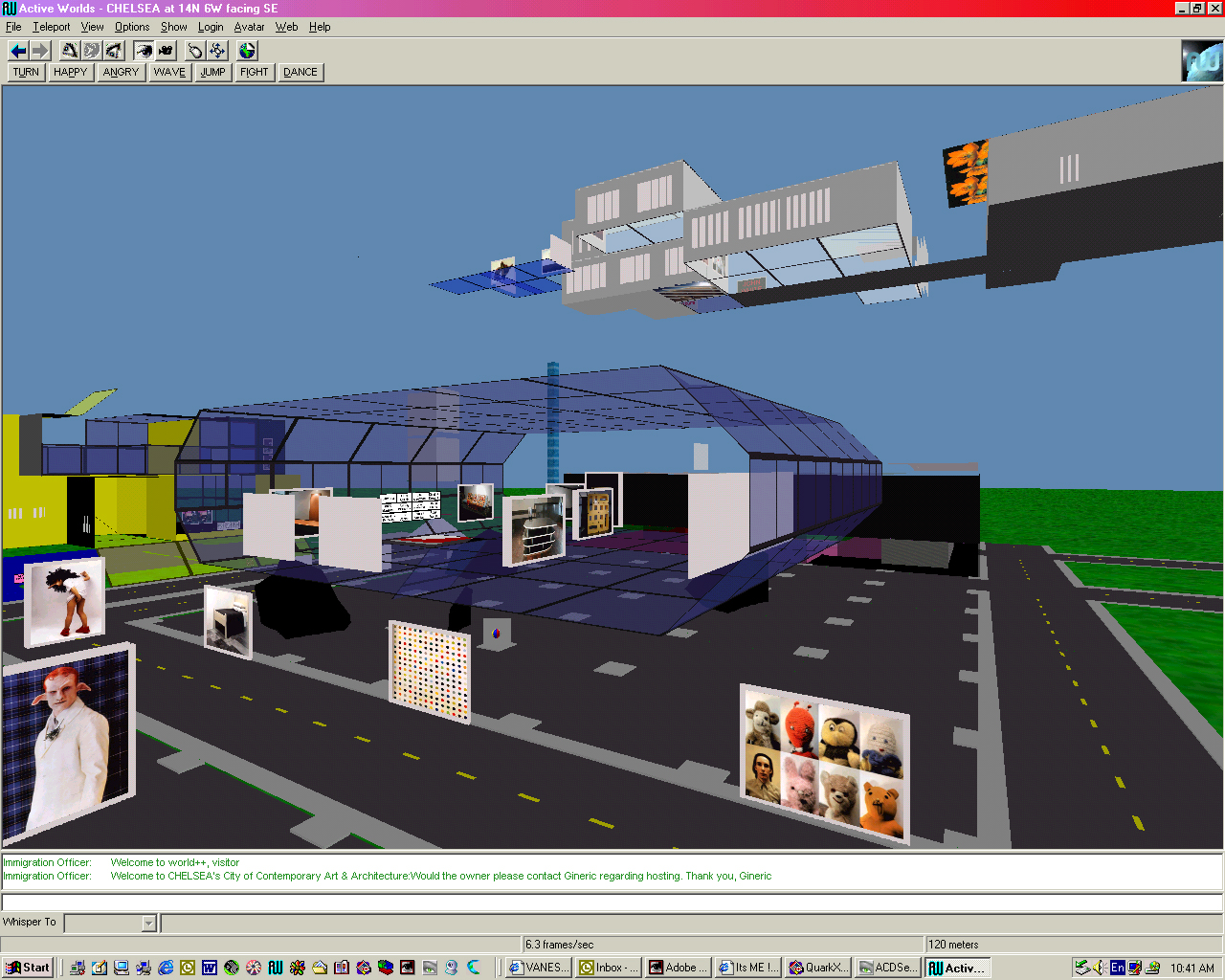Click the gray forward arrow icon
Viewport: 1225px width, 980px height.
[x=40, y=51]
